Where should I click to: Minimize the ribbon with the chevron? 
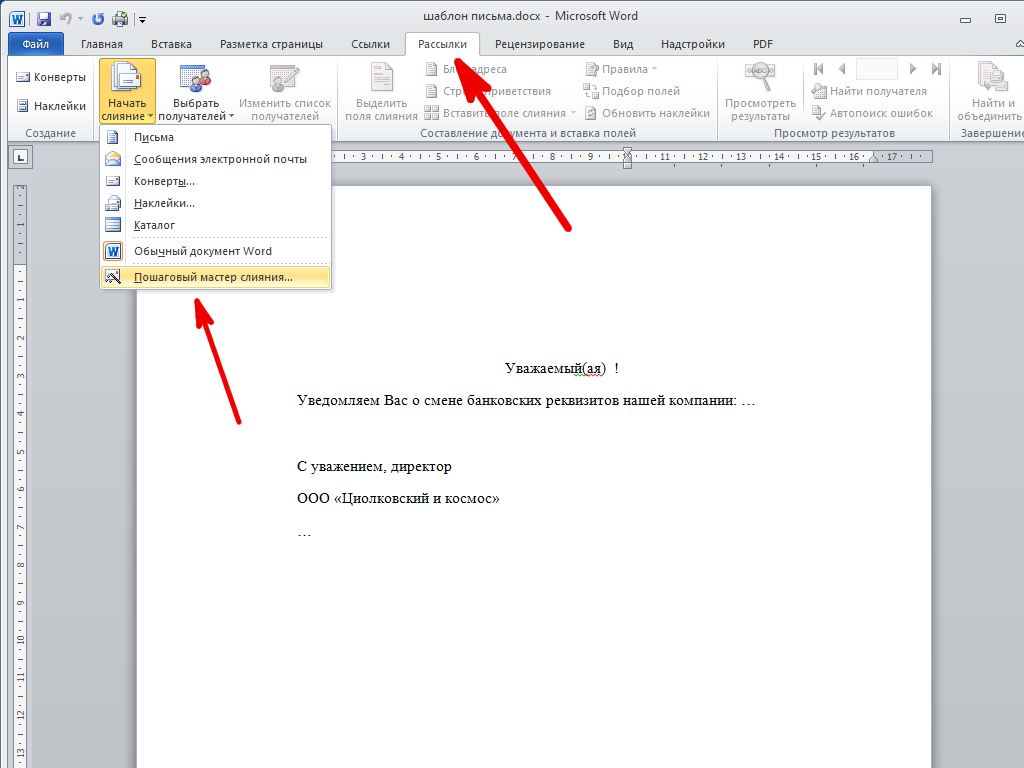tap(1019, 44)
